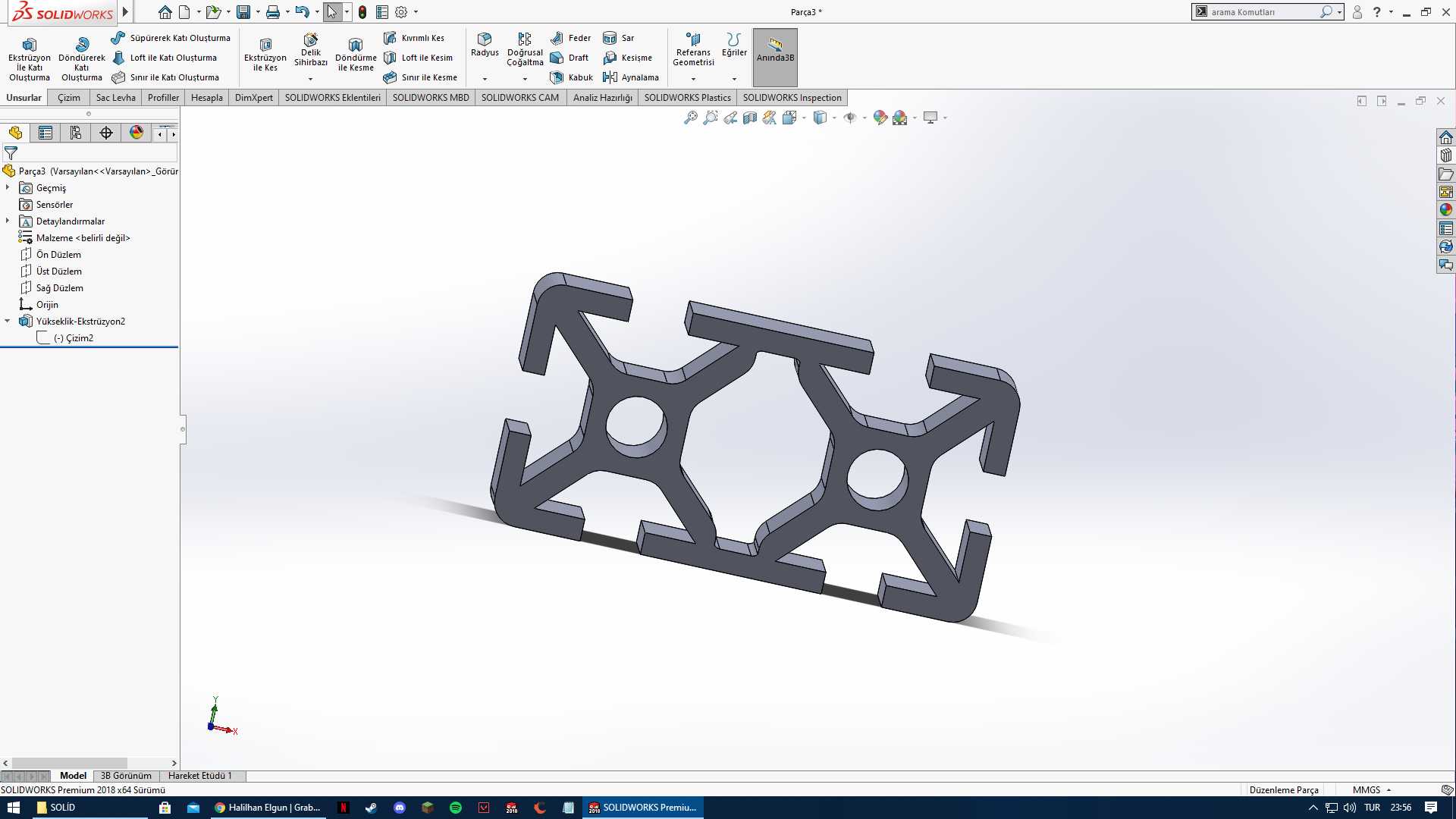The height and width of the screenshot is (819, 1456).
Task: Open the ConfigurationManager tab
Action: [x=76, y=133]
